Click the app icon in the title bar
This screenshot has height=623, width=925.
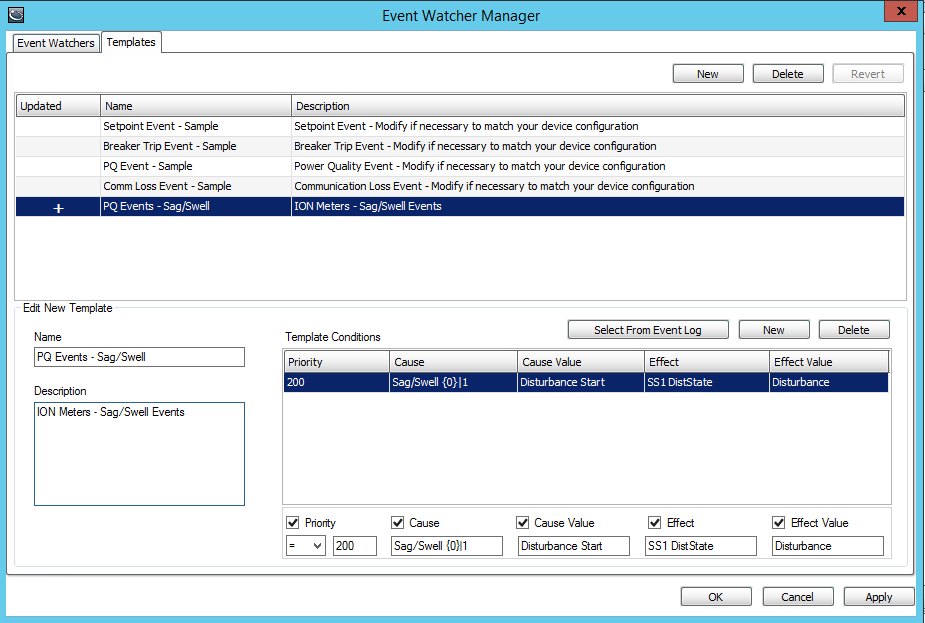pos(16,14)
